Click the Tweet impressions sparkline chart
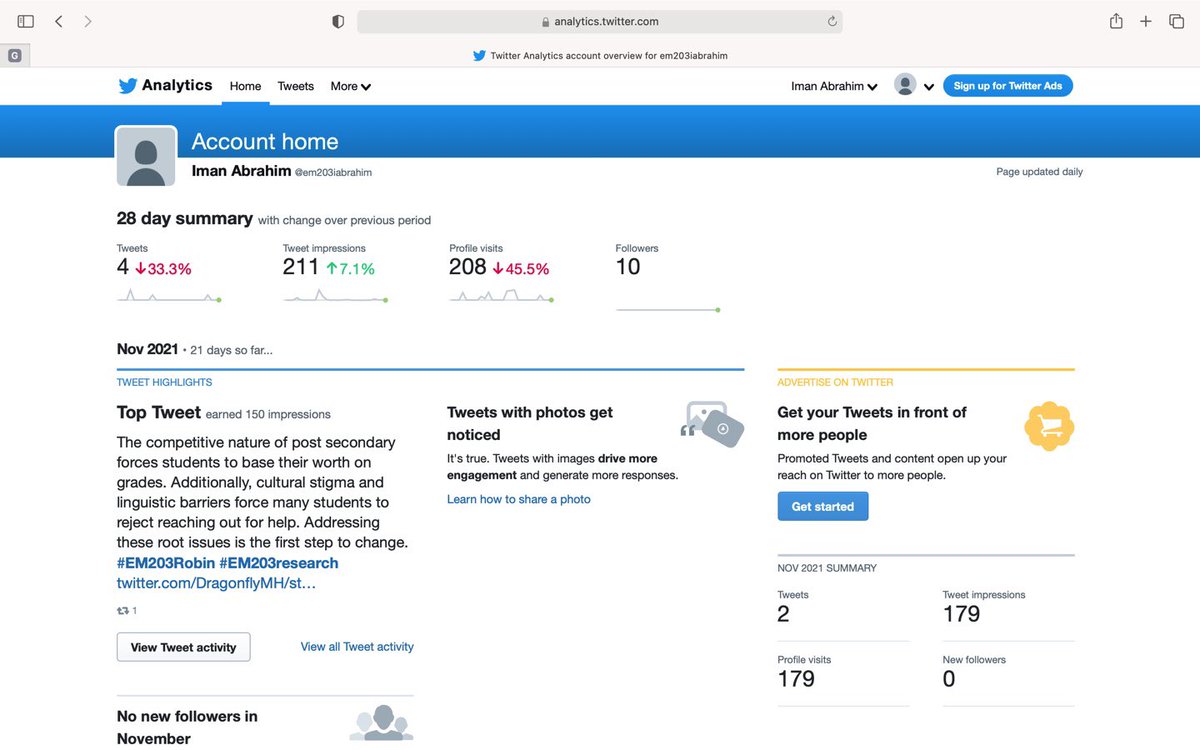The height and width of the screenshot is (750, 1200). pyautogui.click(x=335, y=295)
